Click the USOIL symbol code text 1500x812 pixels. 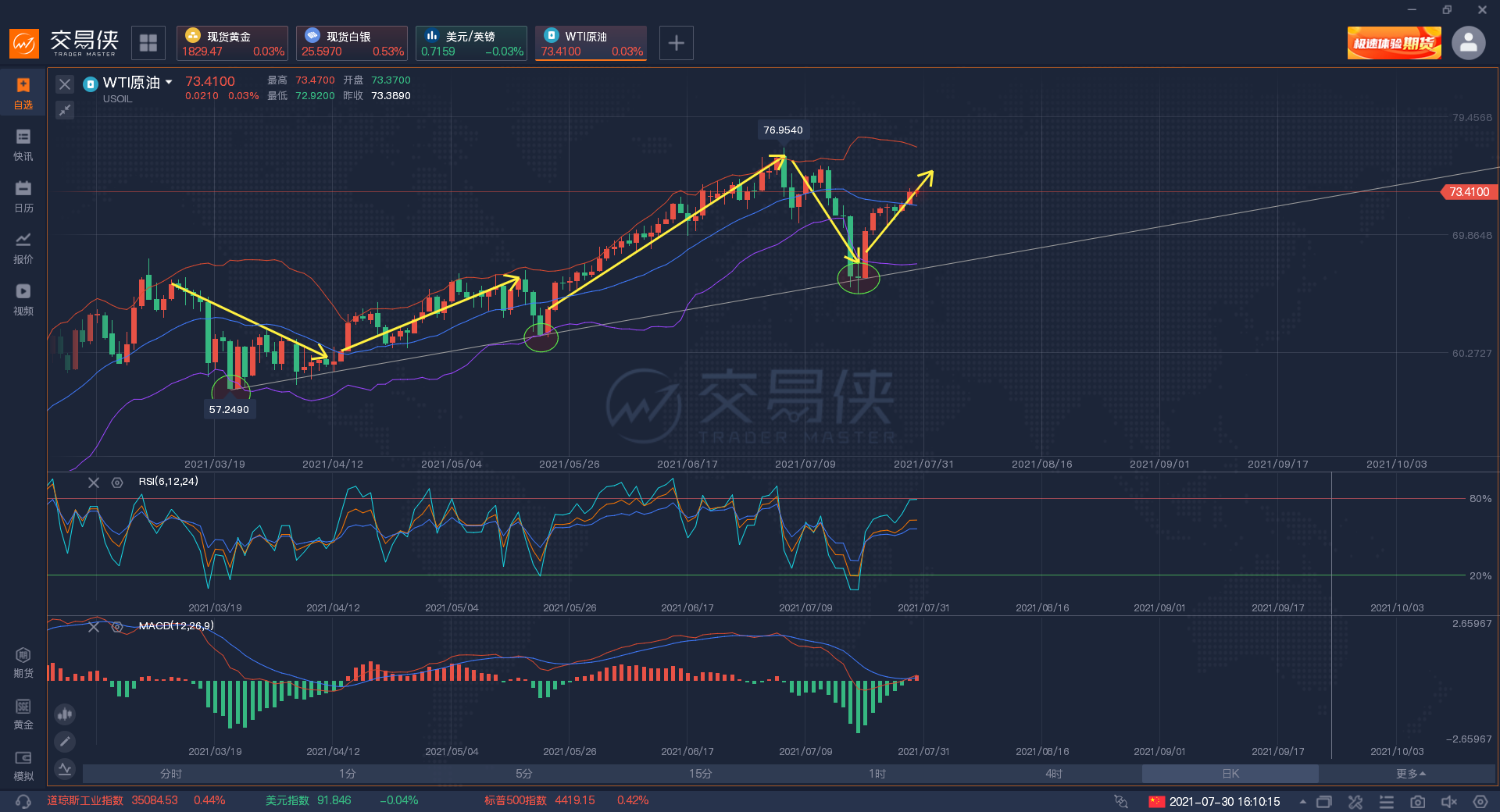[117, 99]
